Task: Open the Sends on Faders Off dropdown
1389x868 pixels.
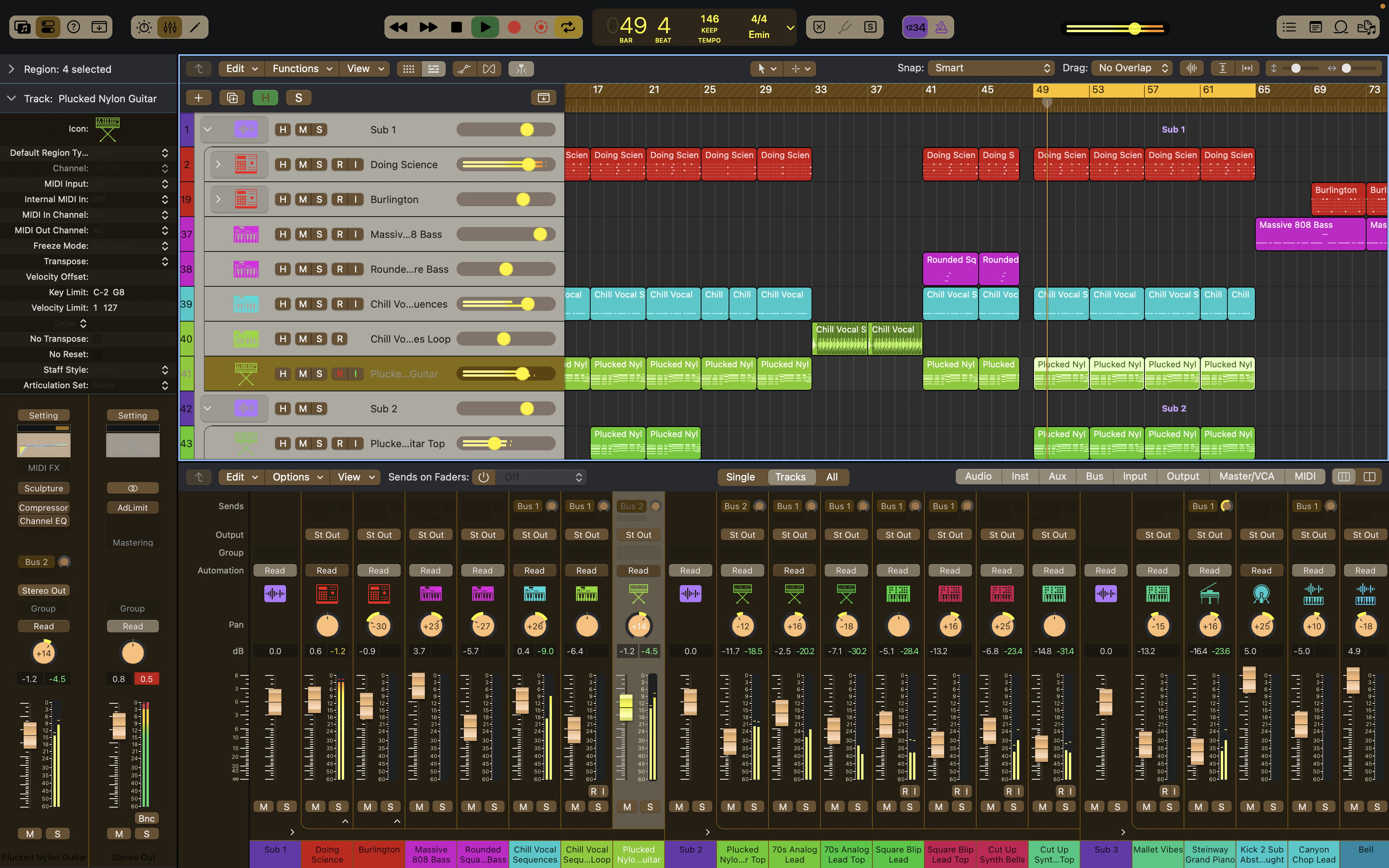Action: pyautogui.click(x=541, y=477)
